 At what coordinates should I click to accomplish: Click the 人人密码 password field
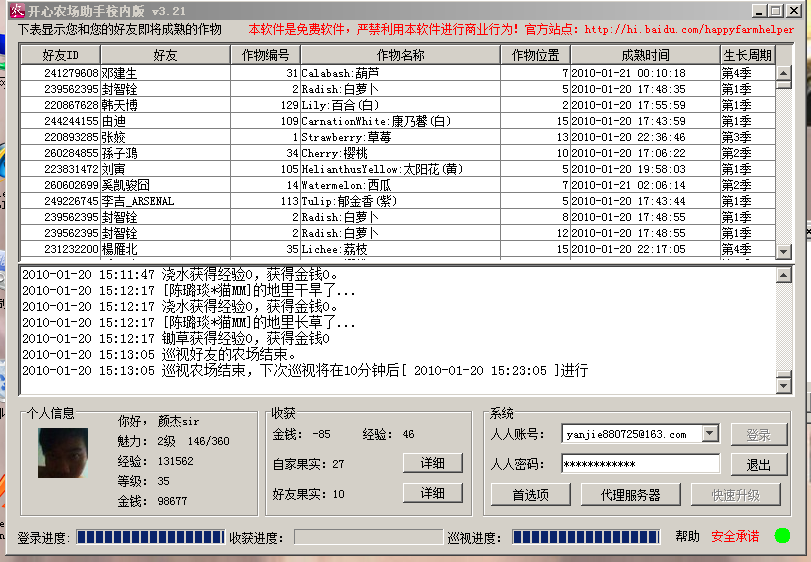(x=640, y=464)
